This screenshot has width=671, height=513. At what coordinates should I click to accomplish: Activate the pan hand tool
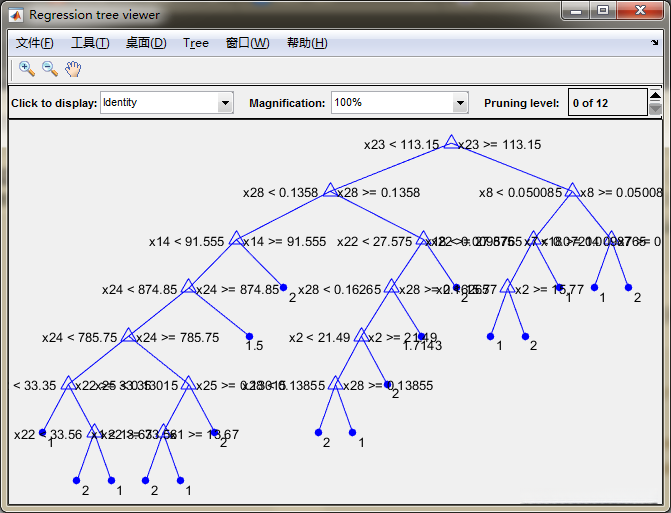(73, 68)
